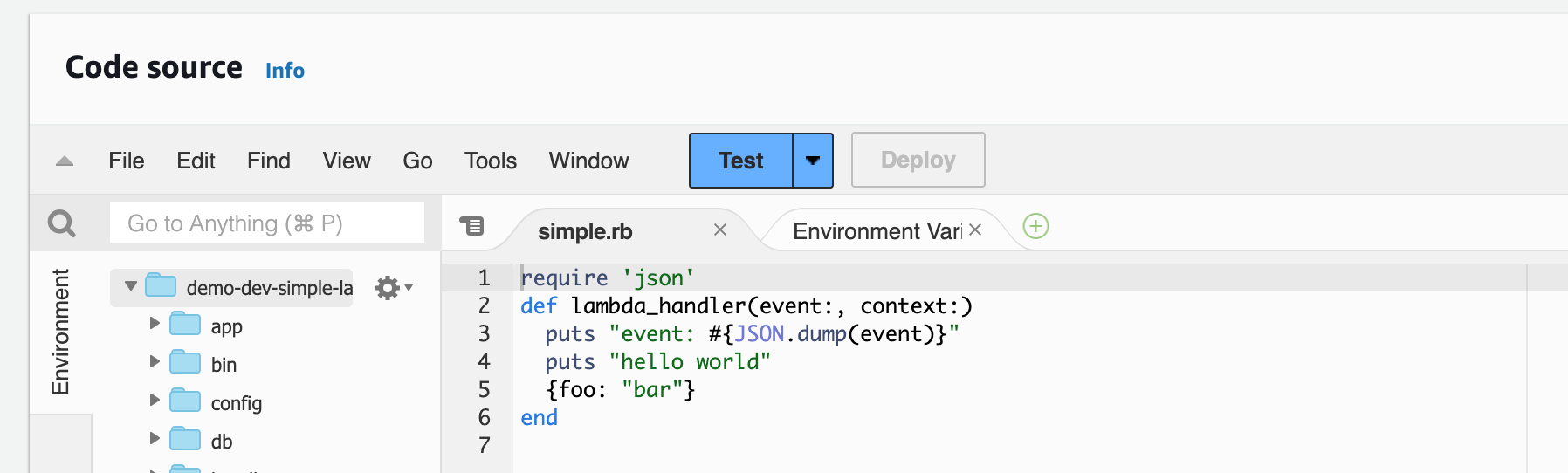
Task: Click the app folder icon
Action: [x=185, y=325]
